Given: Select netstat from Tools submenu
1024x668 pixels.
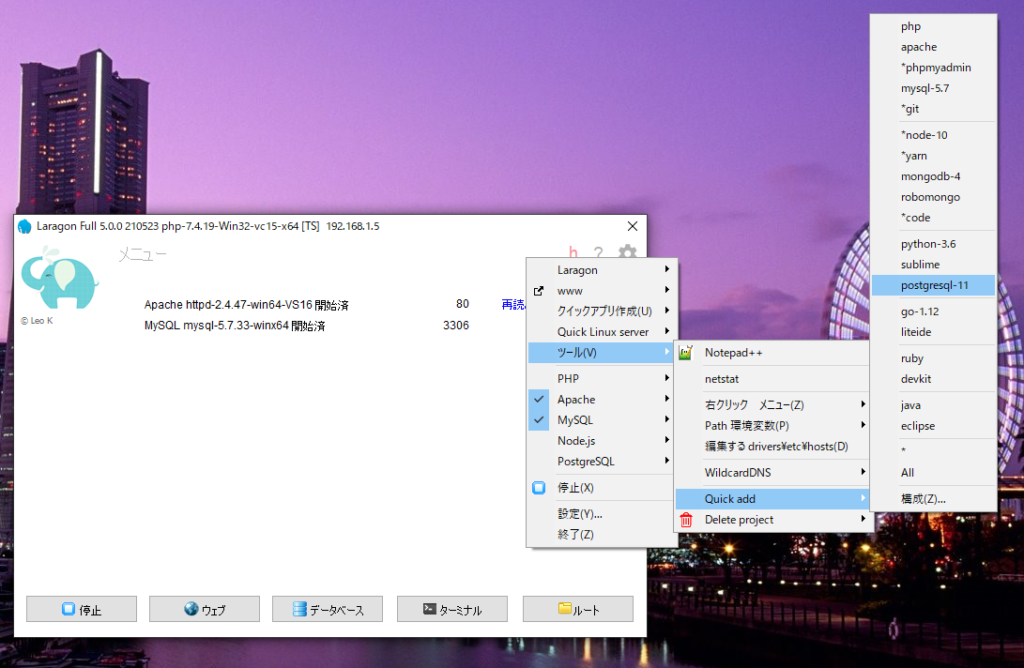Looking at the screenshot, I should 773,379.
